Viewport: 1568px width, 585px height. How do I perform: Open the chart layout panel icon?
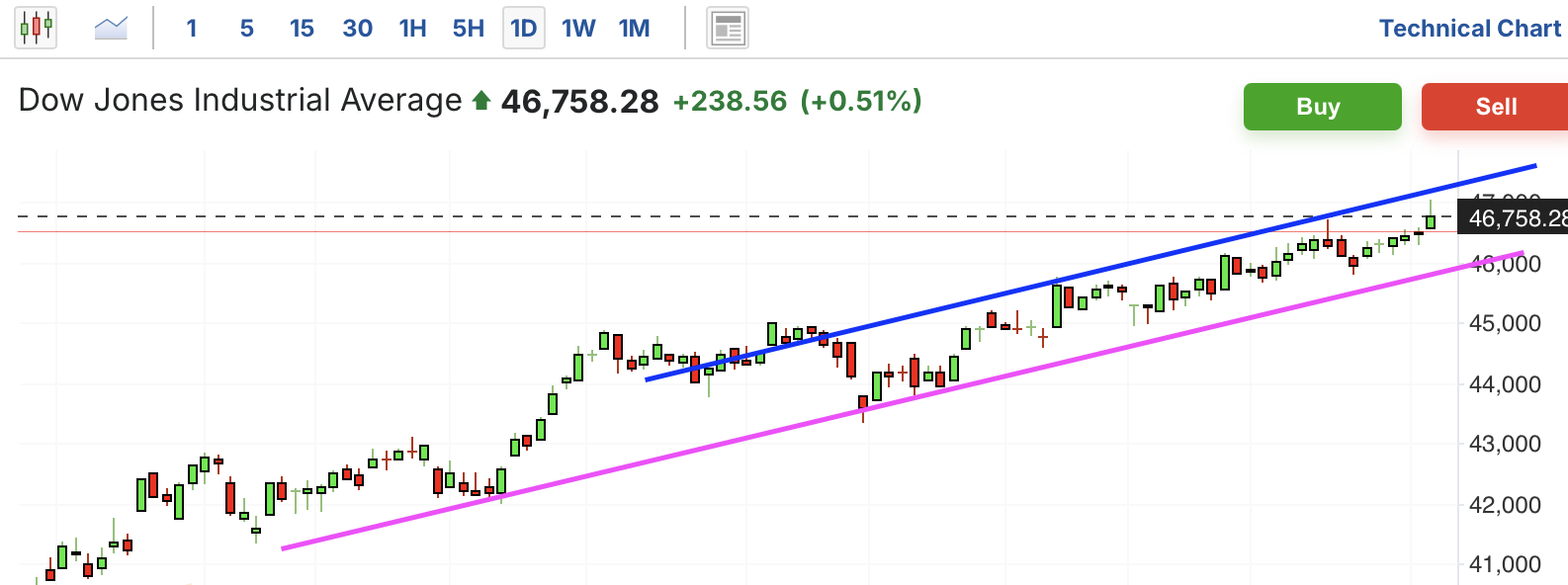pos(728,29)
